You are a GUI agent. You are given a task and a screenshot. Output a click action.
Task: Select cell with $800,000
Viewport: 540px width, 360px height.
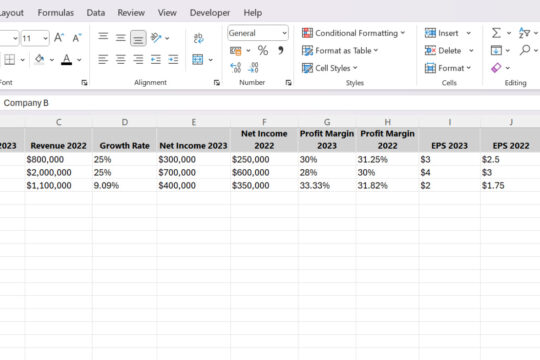pos(59,160)
